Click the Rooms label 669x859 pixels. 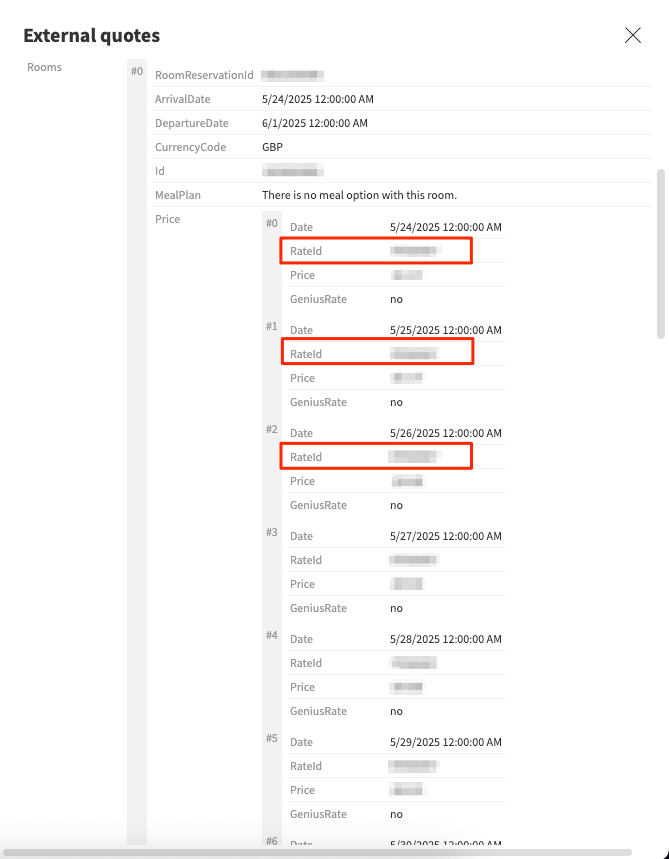[44, 68]
